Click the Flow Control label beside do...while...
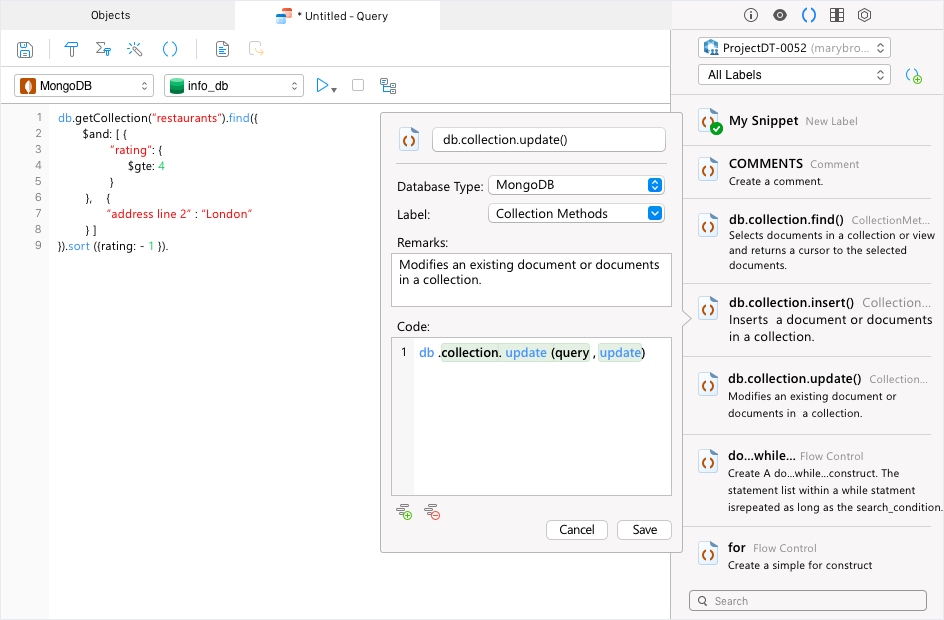 (831, 456)
